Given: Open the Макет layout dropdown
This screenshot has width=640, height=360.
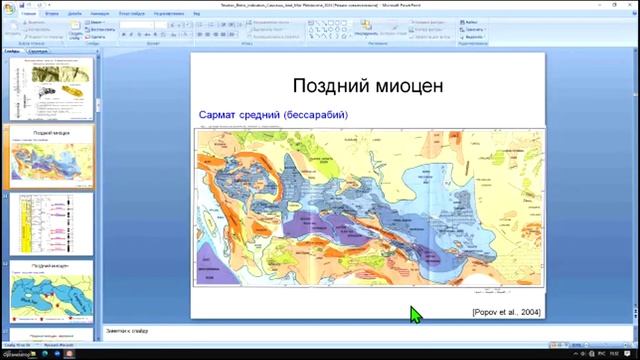Looking at the screenshot, I should [96, 22].
